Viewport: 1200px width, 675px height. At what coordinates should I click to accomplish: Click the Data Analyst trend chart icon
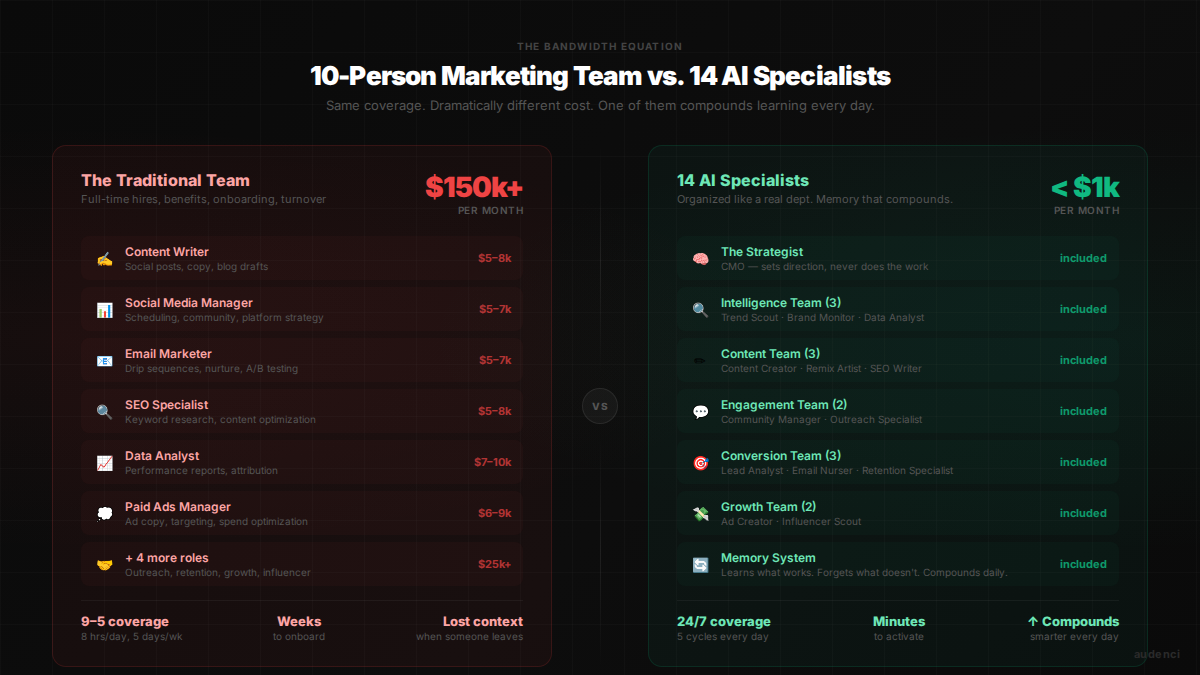click(x=104, y=463)
